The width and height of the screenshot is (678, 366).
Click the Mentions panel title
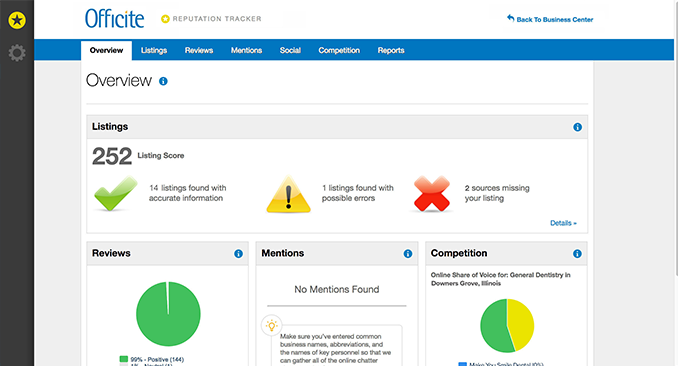pyautogui.click(x=283, y=253)
